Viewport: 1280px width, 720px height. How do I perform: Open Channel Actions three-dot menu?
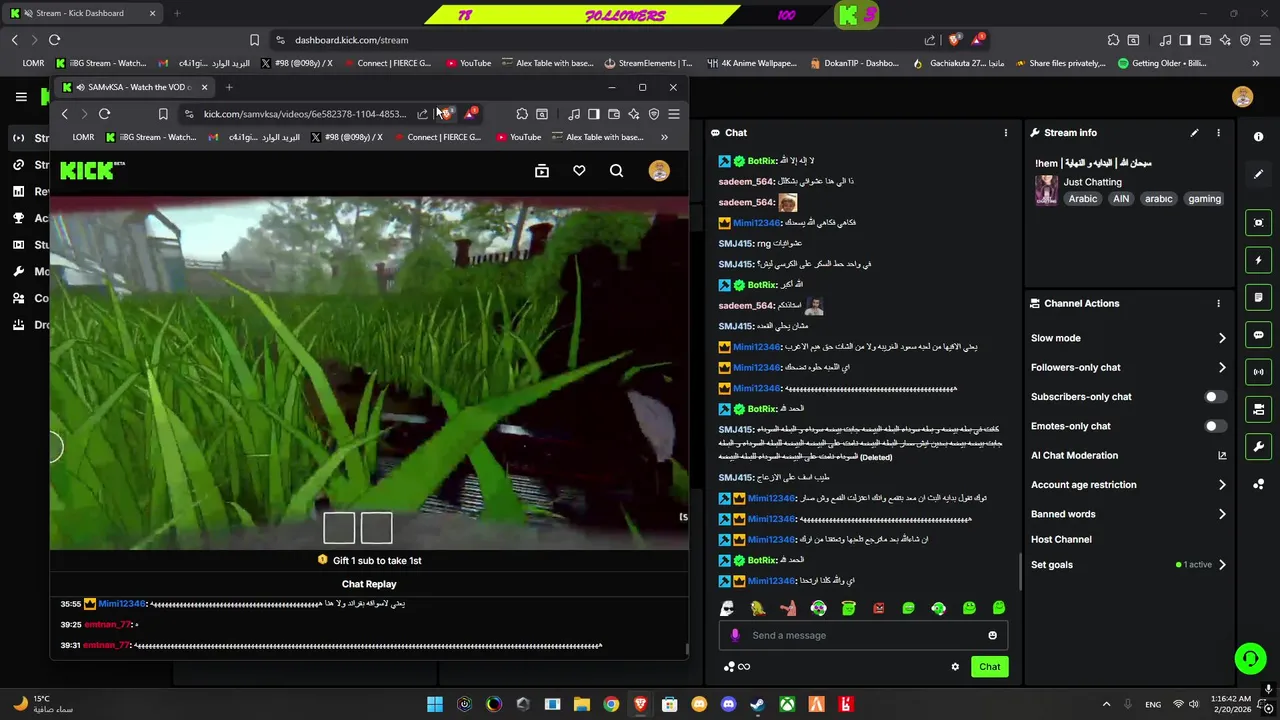click(x=1218, y=303)
